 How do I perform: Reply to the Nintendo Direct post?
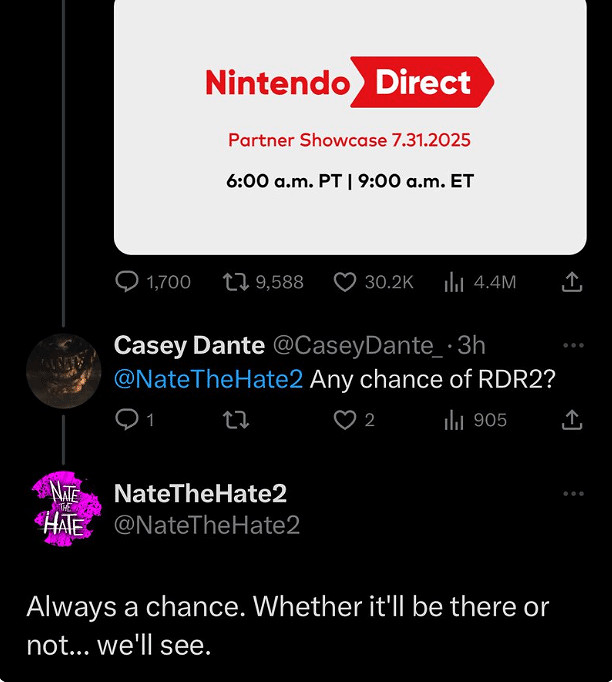tap(128, 282)
